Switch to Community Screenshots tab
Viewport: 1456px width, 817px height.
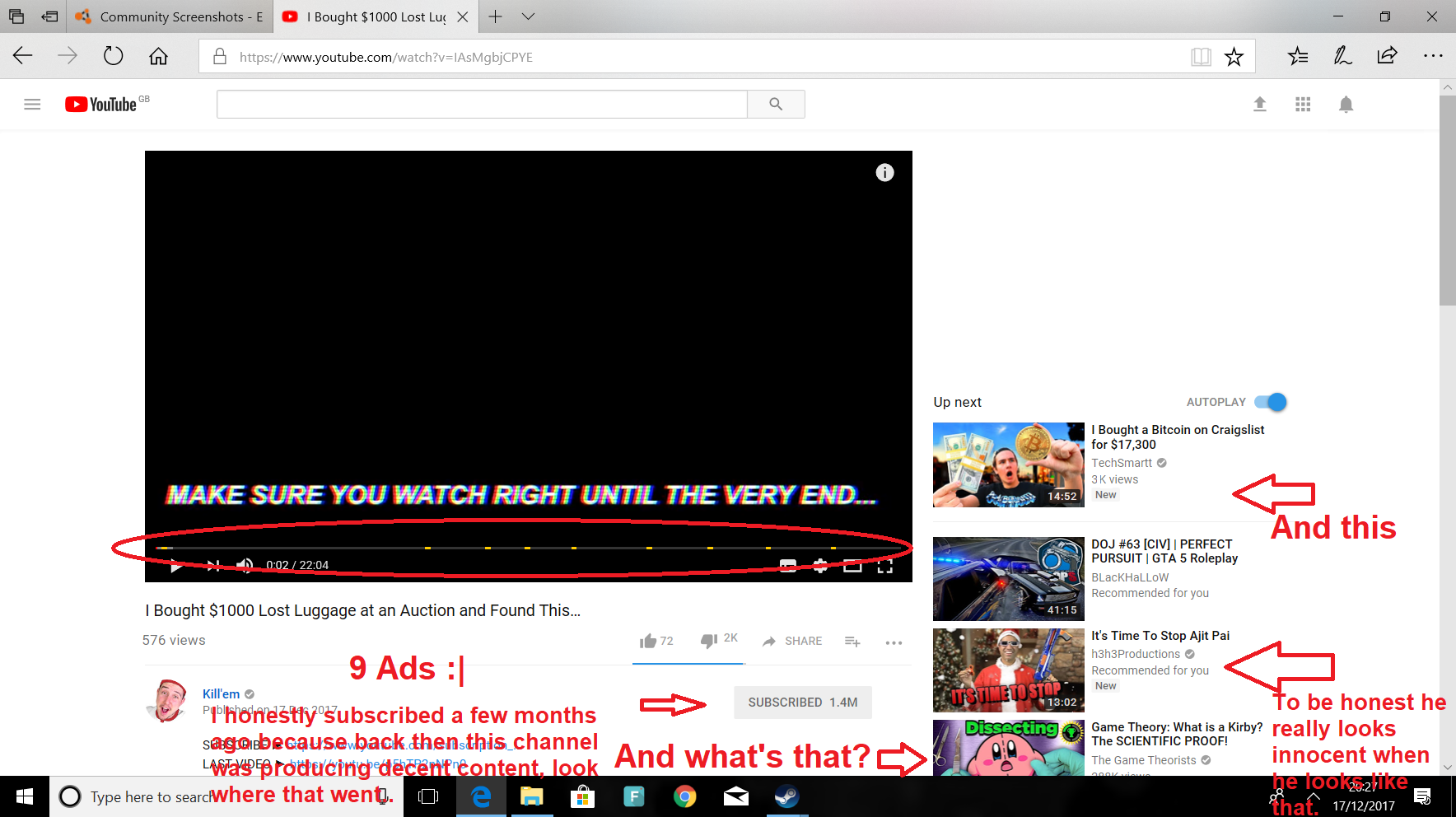pos(170,16)
